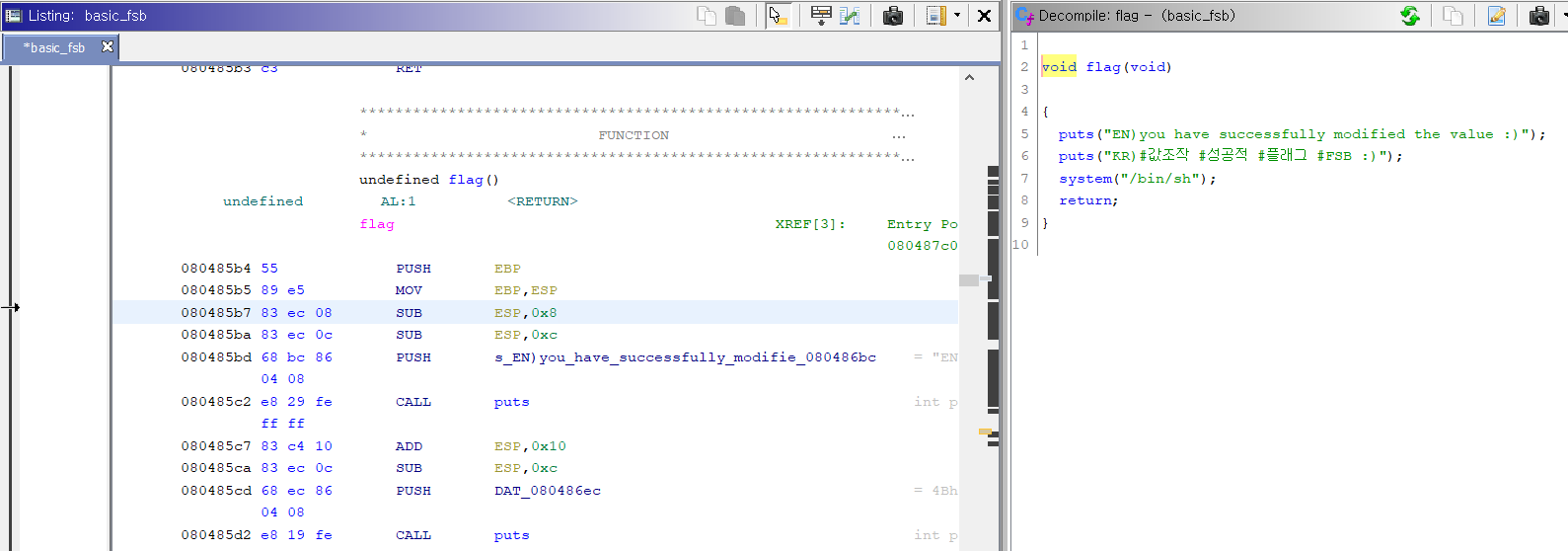Image resolution: width=1568 pixels, height=551 pixels.
Task: Click line number 7 in decompiler
Action: pos(1024,179)
